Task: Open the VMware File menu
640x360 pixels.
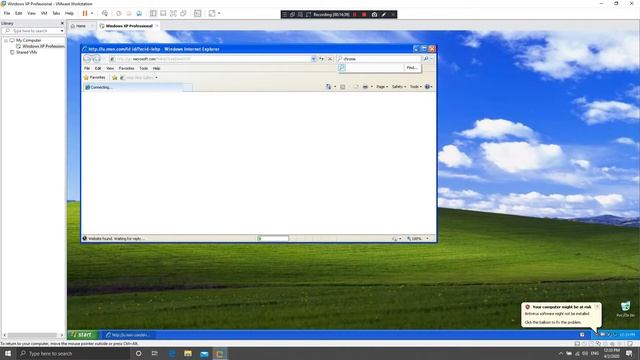Action: point(7,13)
